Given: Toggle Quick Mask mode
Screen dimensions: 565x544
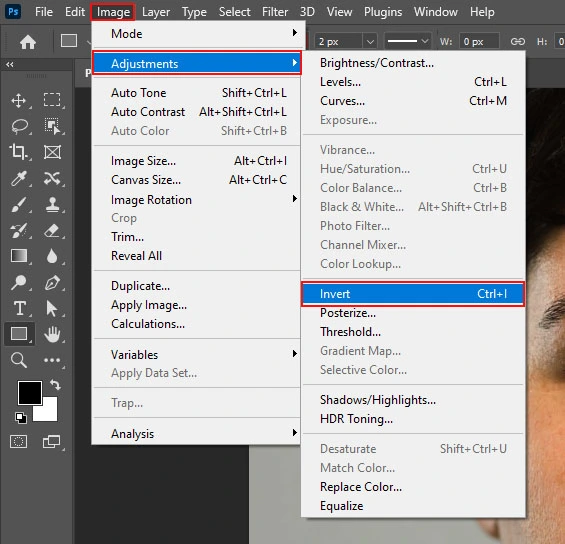Looking at the screenshot, I should 18,441.
